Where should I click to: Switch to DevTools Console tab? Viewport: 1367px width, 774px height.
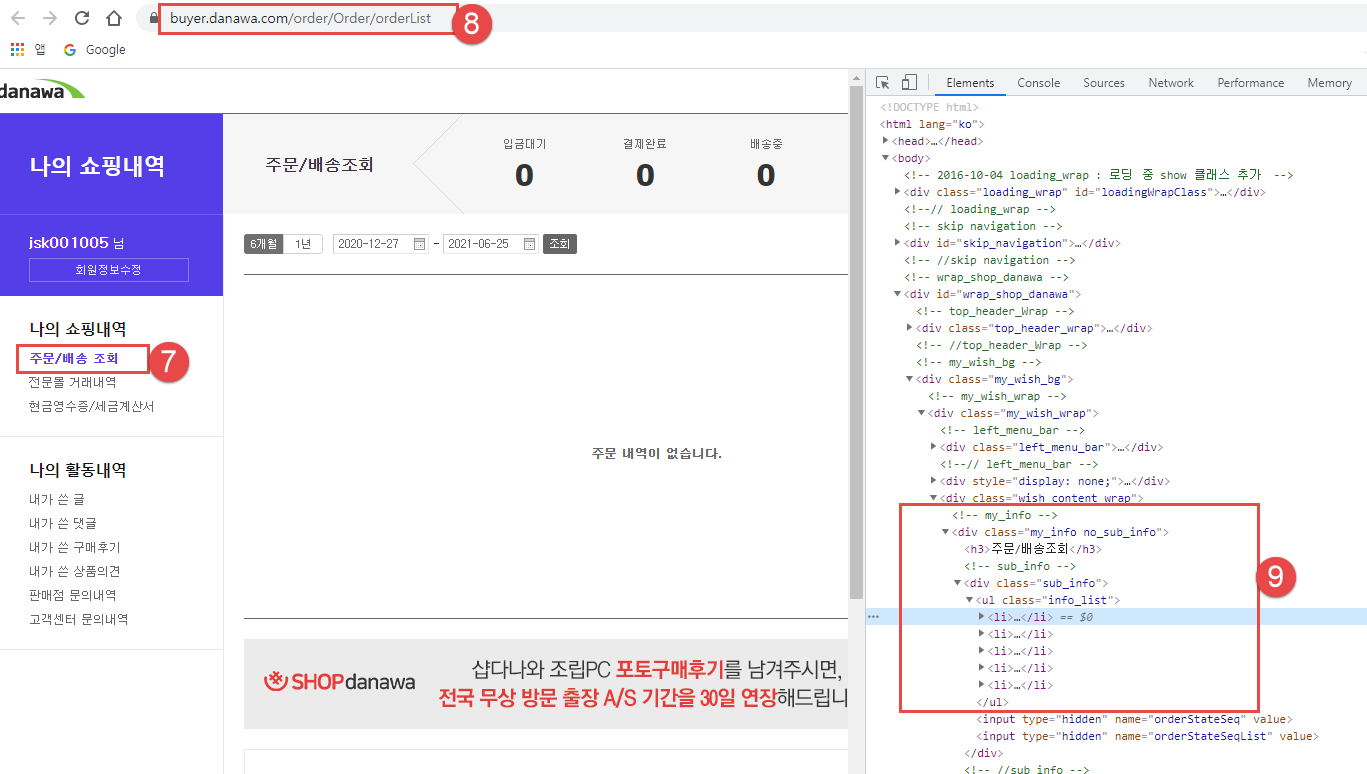point(1039,83)
